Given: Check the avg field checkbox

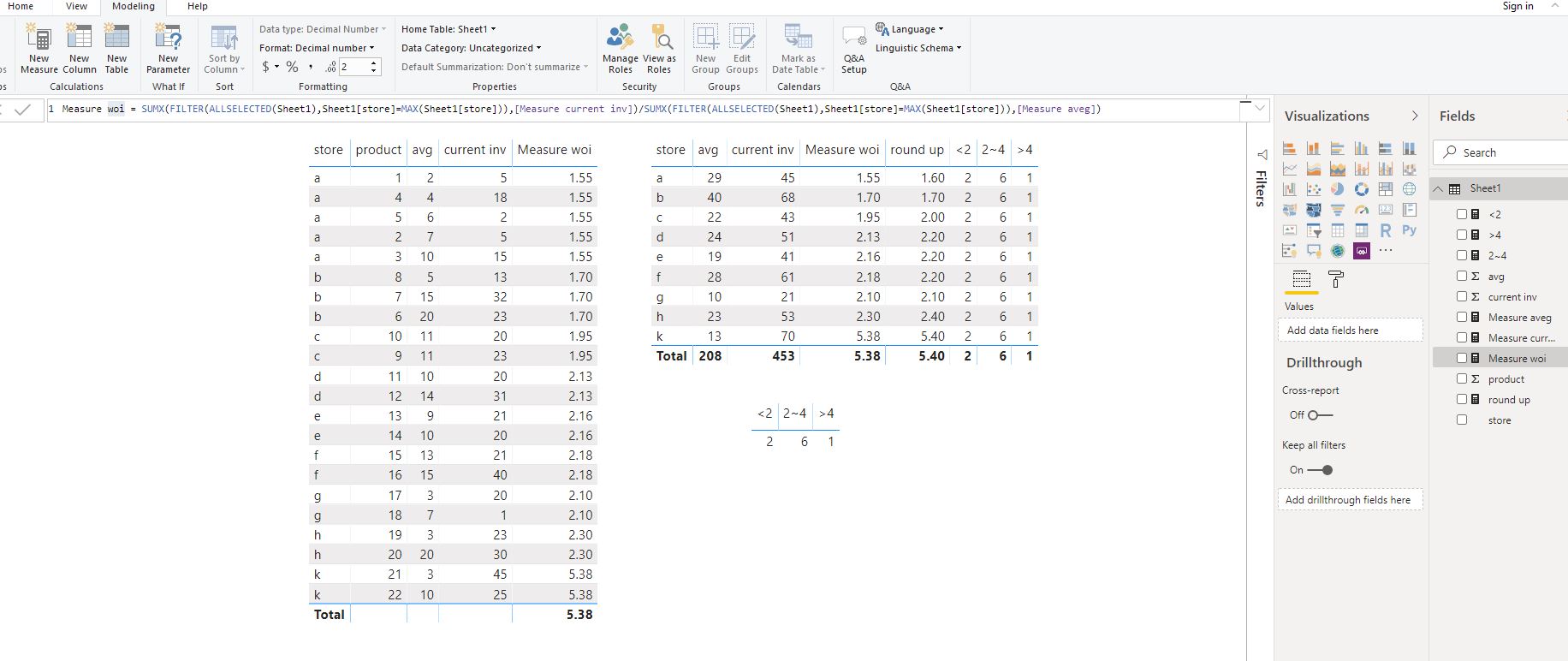Looking at the screenshot, I should tap(1462, 276).
